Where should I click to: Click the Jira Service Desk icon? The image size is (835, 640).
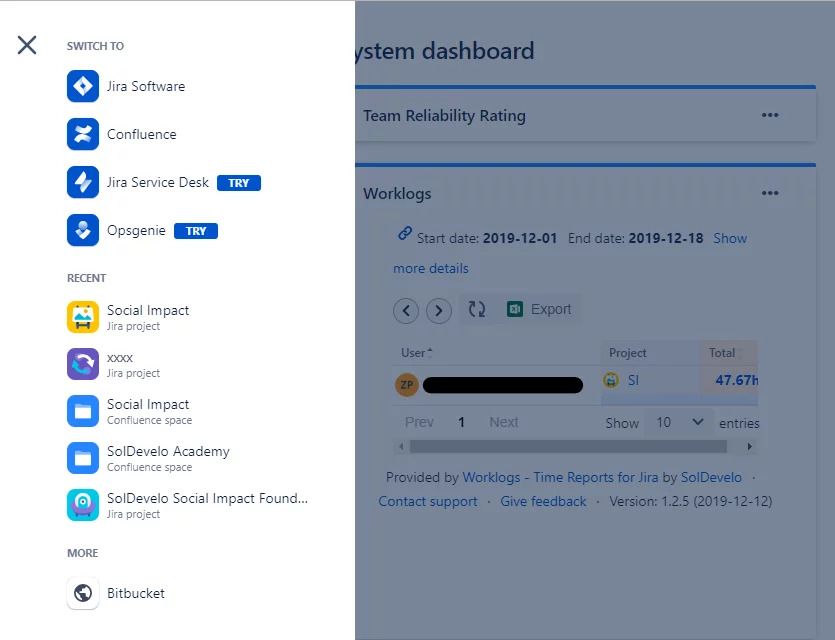pyautogui.click(x=83, y=182)
